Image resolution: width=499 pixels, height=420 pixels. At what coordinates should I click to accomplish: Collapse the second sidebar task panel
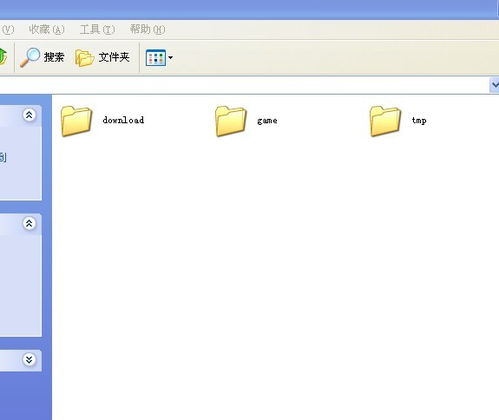click(29, 223)
